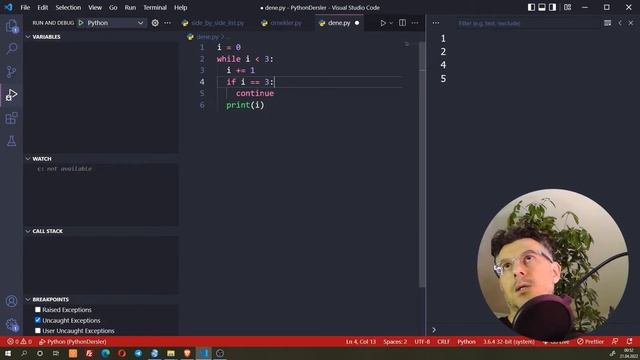
Task: Open the Edit menu
Action: click(42, 7)
